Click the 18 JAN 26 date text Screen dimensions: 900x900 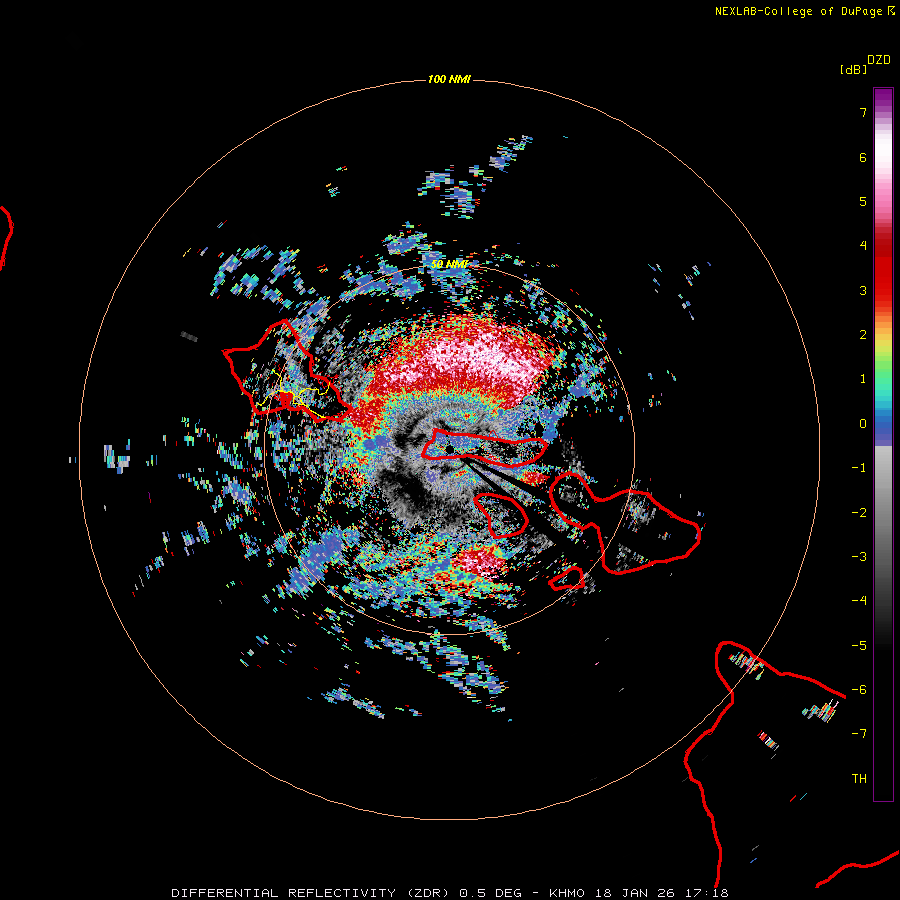click(637, 893)
